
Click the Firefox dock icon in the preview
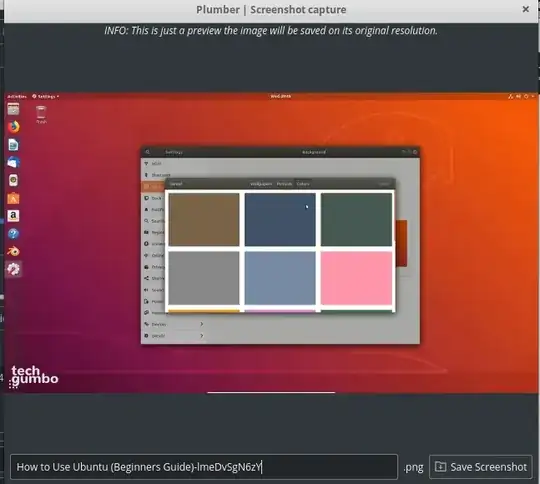13,127
